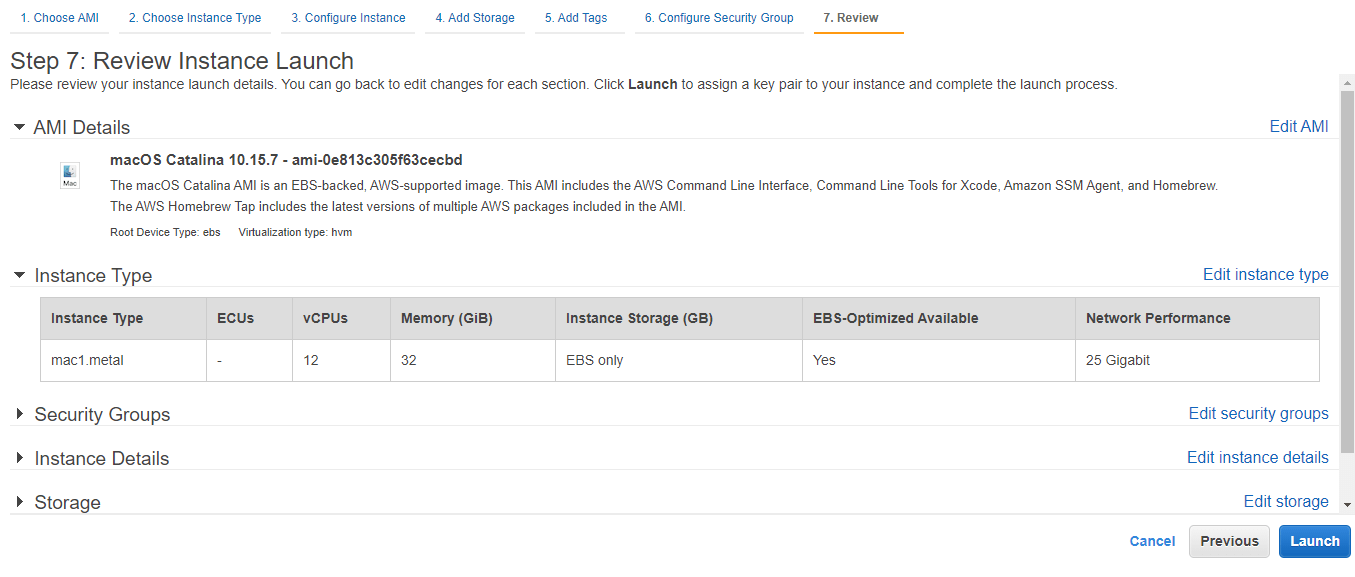The image size is (1355, 577).
Task: Click the Instance Type column header
Action: point(124,318)
